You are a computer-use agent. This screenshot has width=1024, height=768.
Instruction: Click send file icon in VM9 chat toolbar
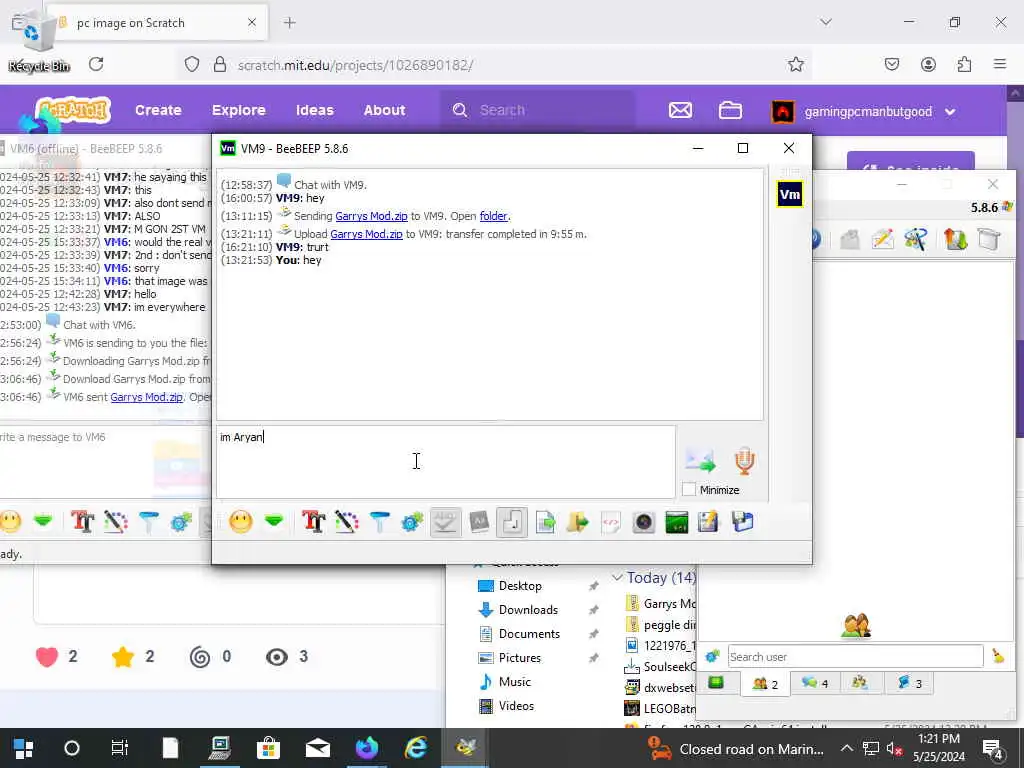click(x=545, y=522)
